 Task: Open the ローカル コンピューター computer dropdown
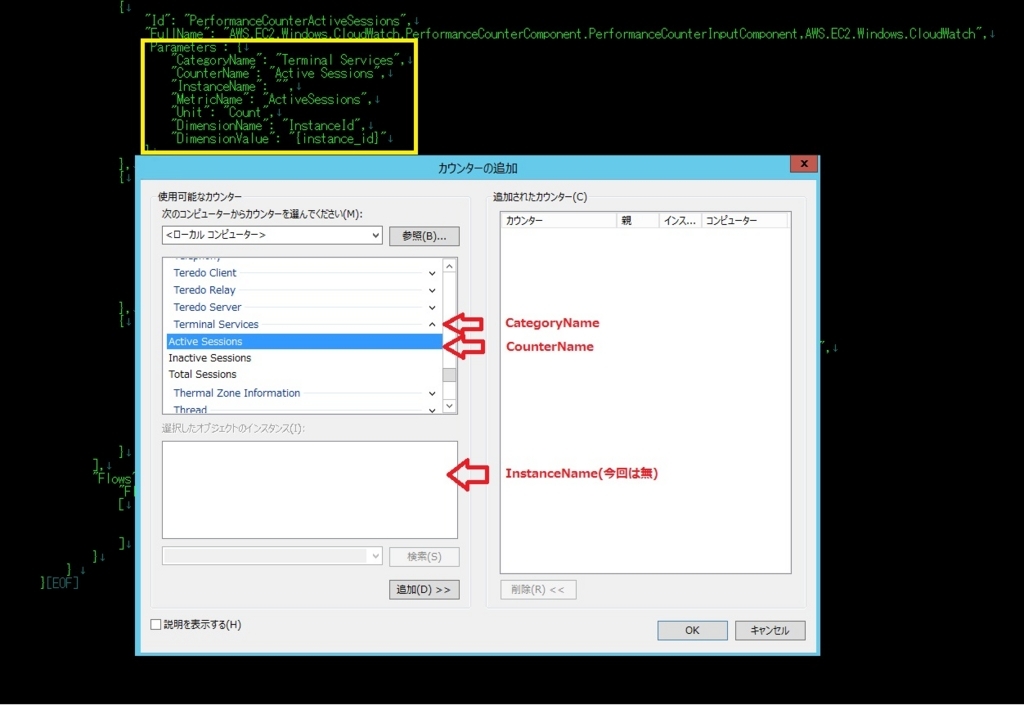[376, 235]
